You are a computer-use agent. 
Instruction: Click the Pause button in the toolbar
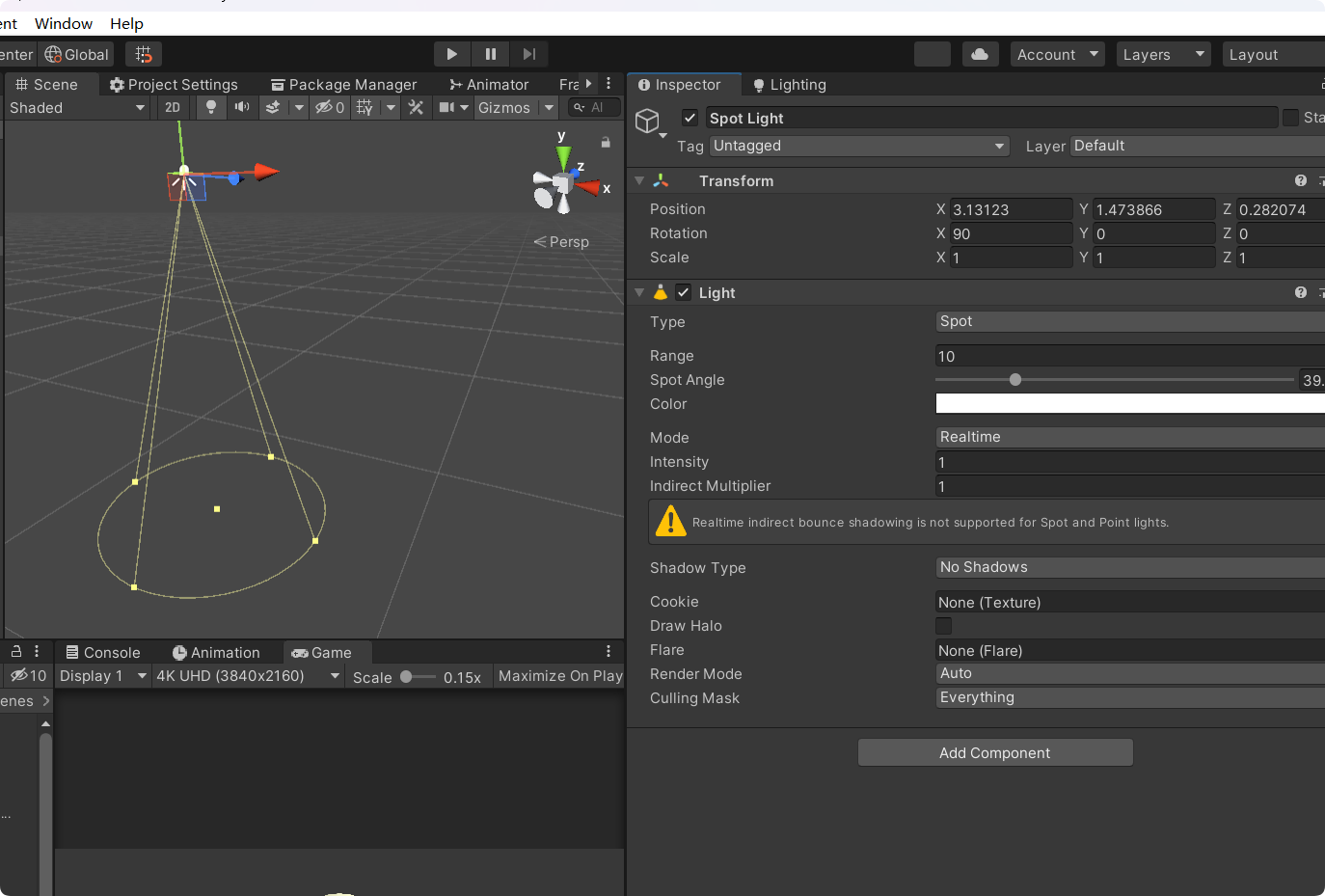pos(491,54)
